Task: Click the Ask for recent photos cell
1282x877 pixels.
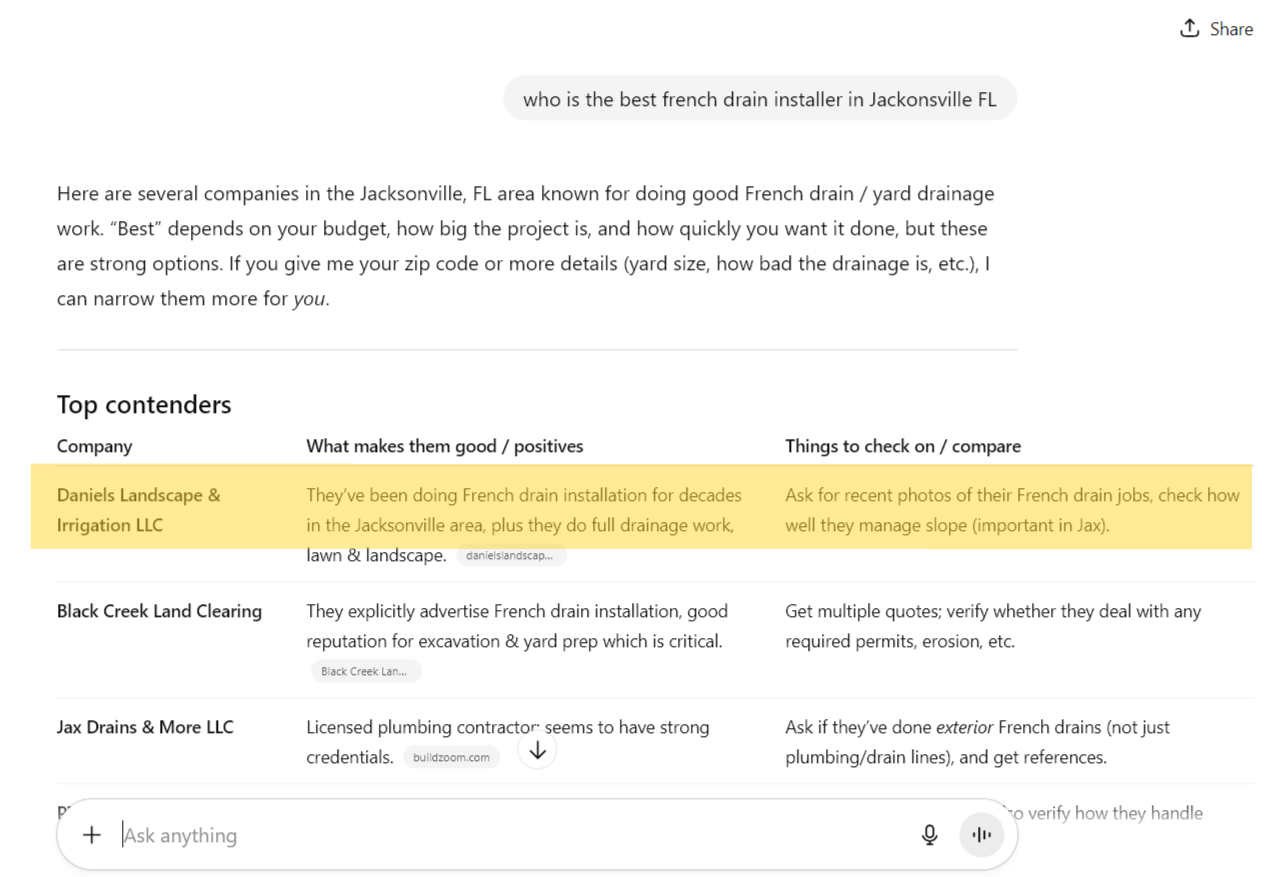Action: (1011, 510)
